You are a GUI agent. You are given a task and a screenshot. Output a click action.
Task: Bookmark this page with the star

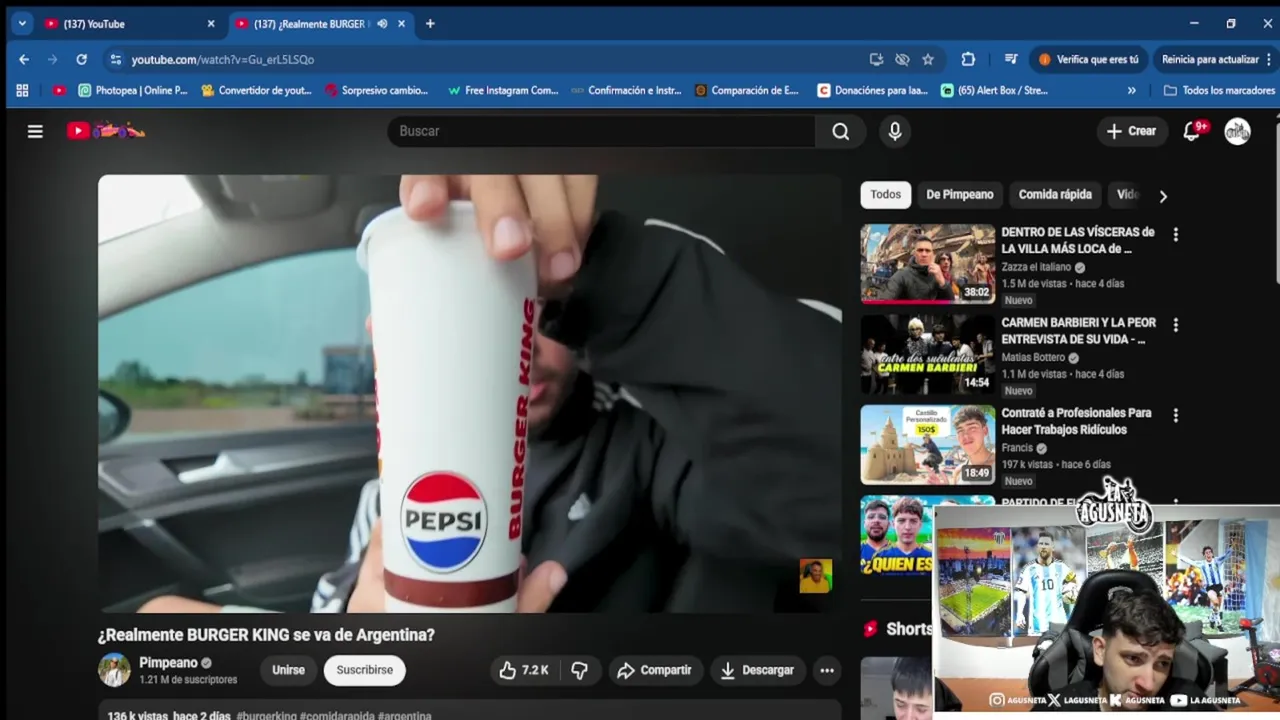coord(928,59)
